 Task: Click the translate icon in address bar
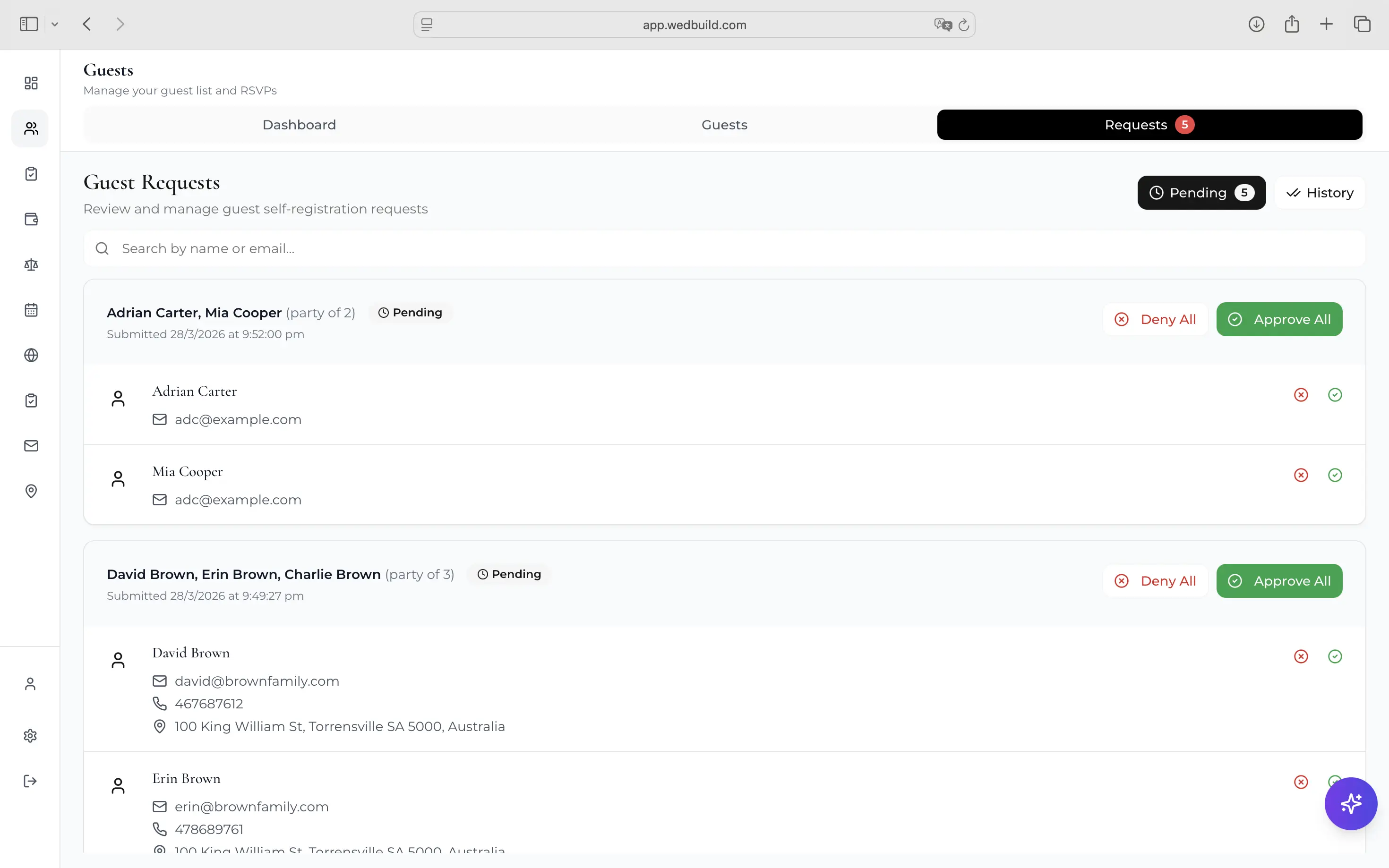coord(943,25)
